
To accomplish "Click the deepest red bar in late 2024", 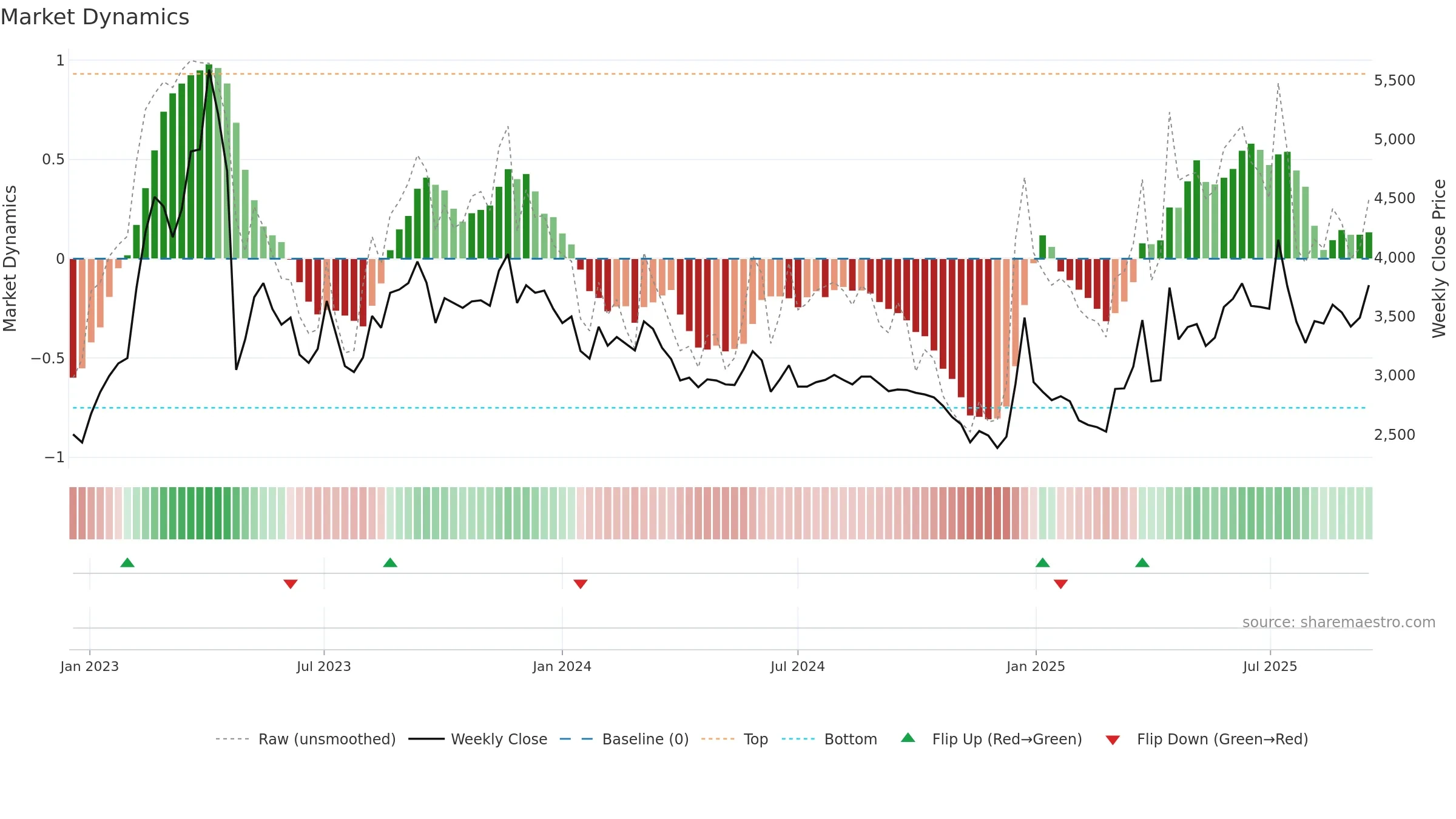I will [x=989, y=339].
